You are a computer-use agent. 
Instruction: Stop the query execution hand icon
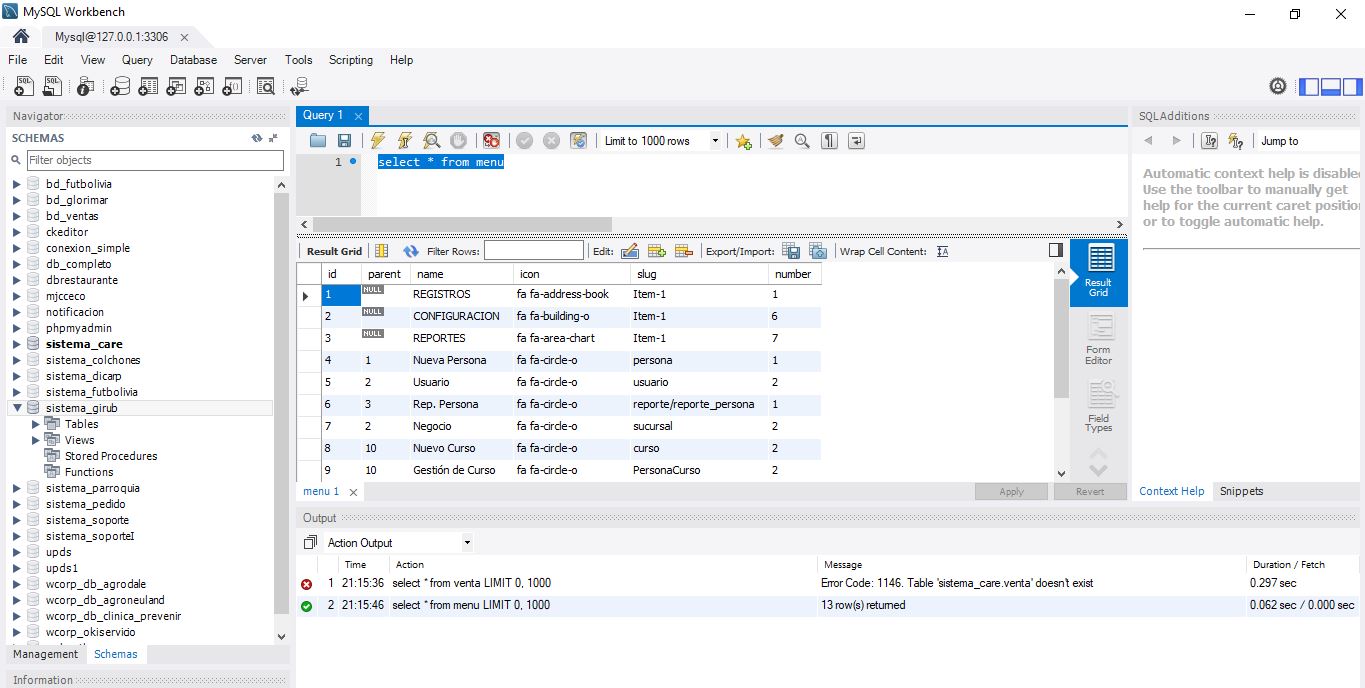pos(458,141)
